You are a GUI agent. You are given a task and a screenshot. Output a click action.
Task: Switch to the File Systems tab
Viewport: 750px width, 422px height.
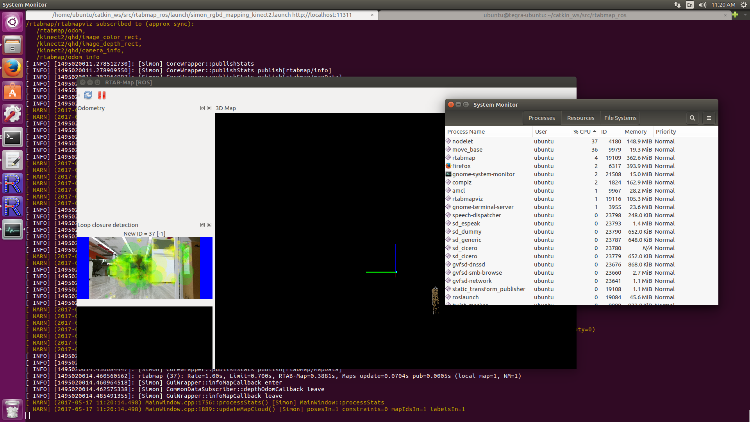pos(621,118)
